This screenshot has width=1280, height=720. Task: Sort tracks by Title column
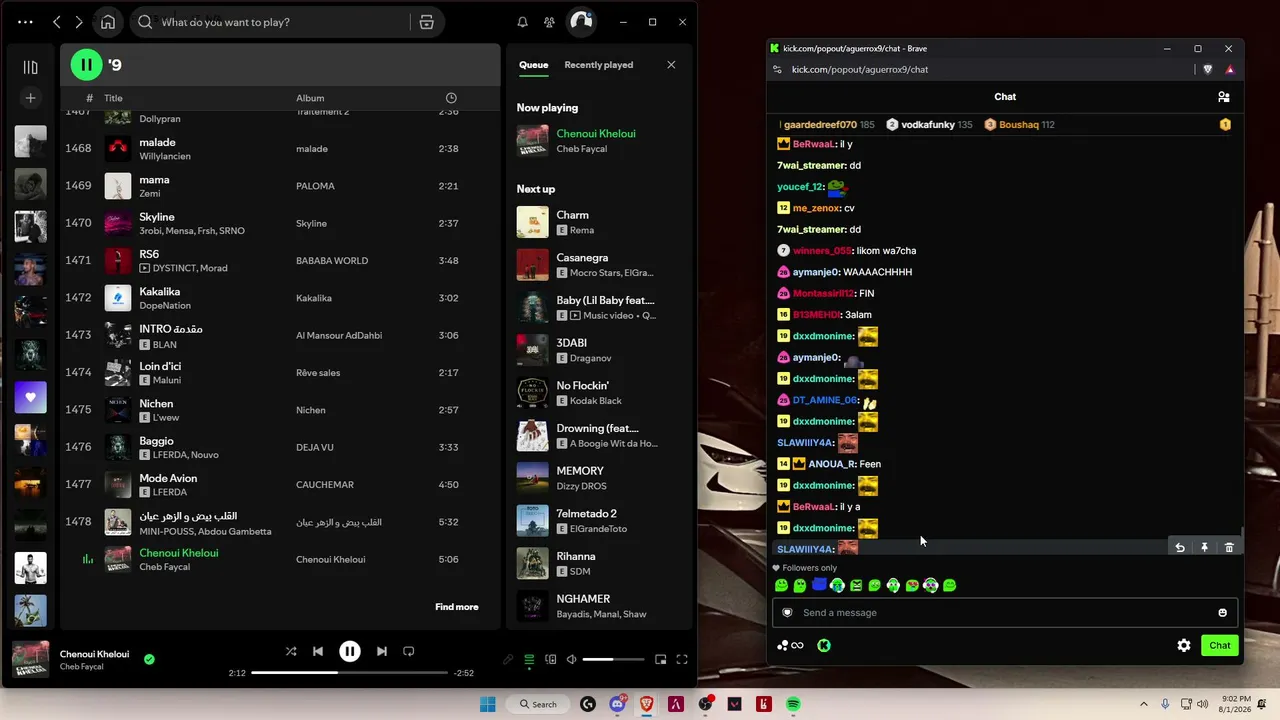[x=113, y=98]
